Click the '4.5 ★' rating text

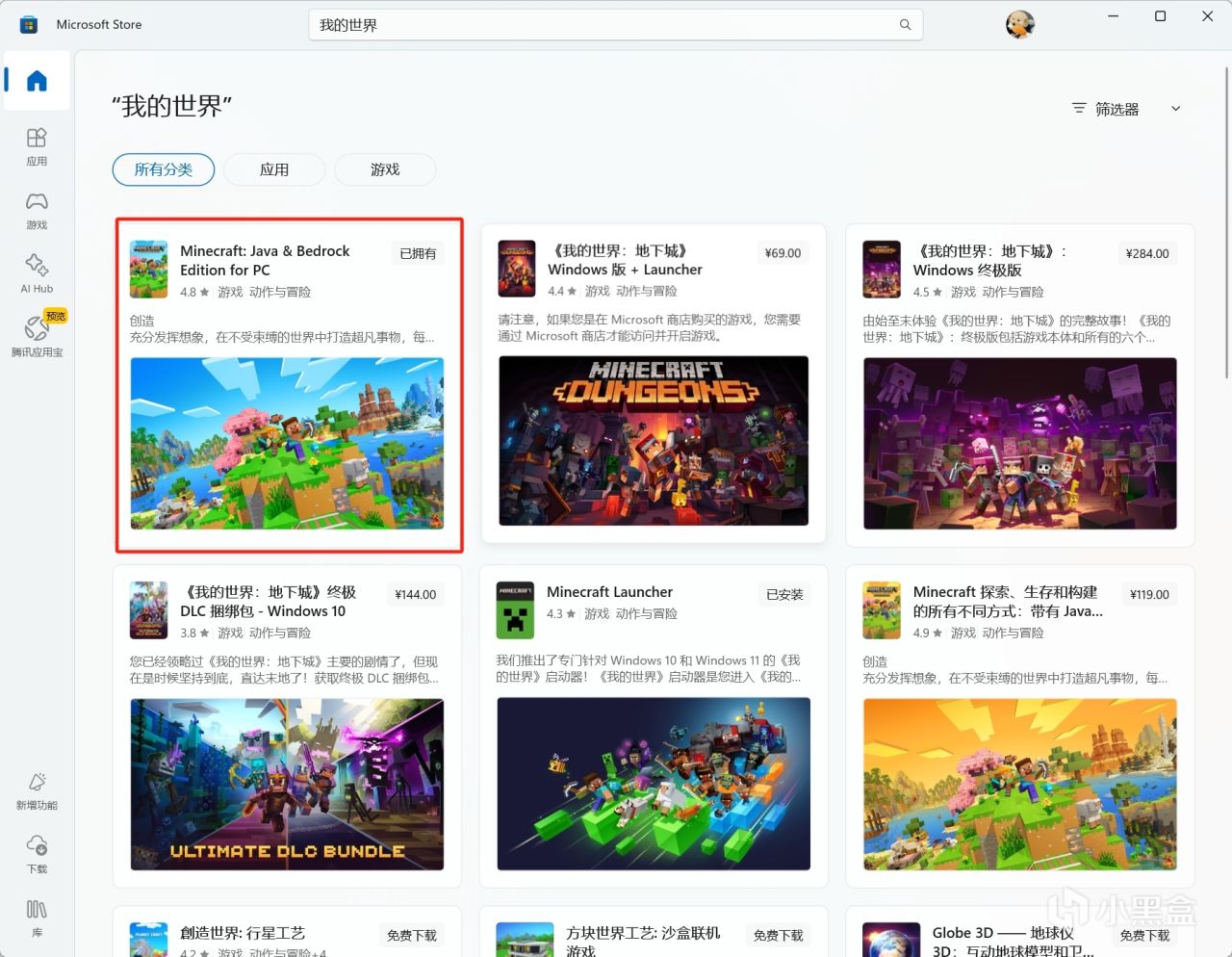928,292
